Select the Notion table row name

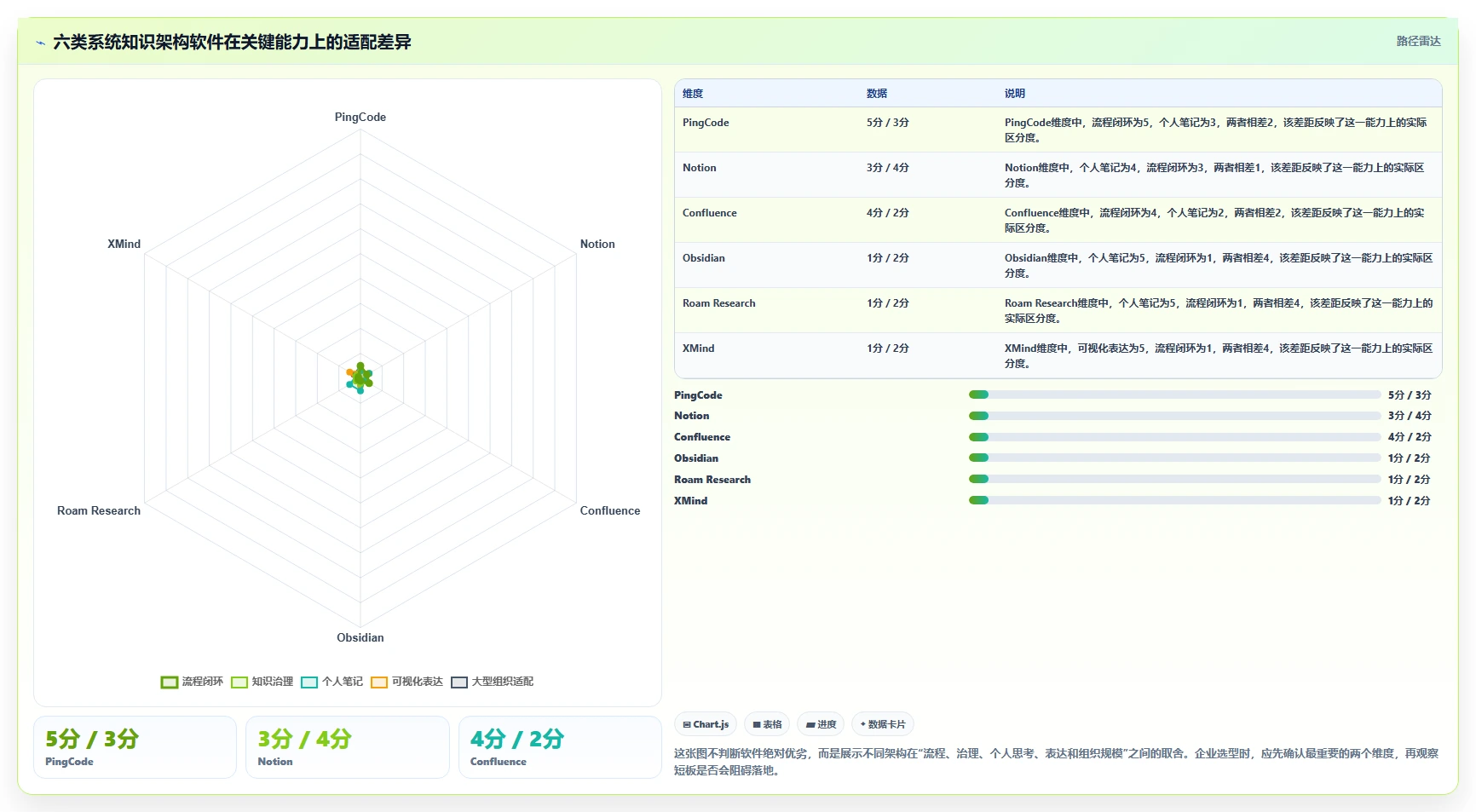(x=699, y=168)
